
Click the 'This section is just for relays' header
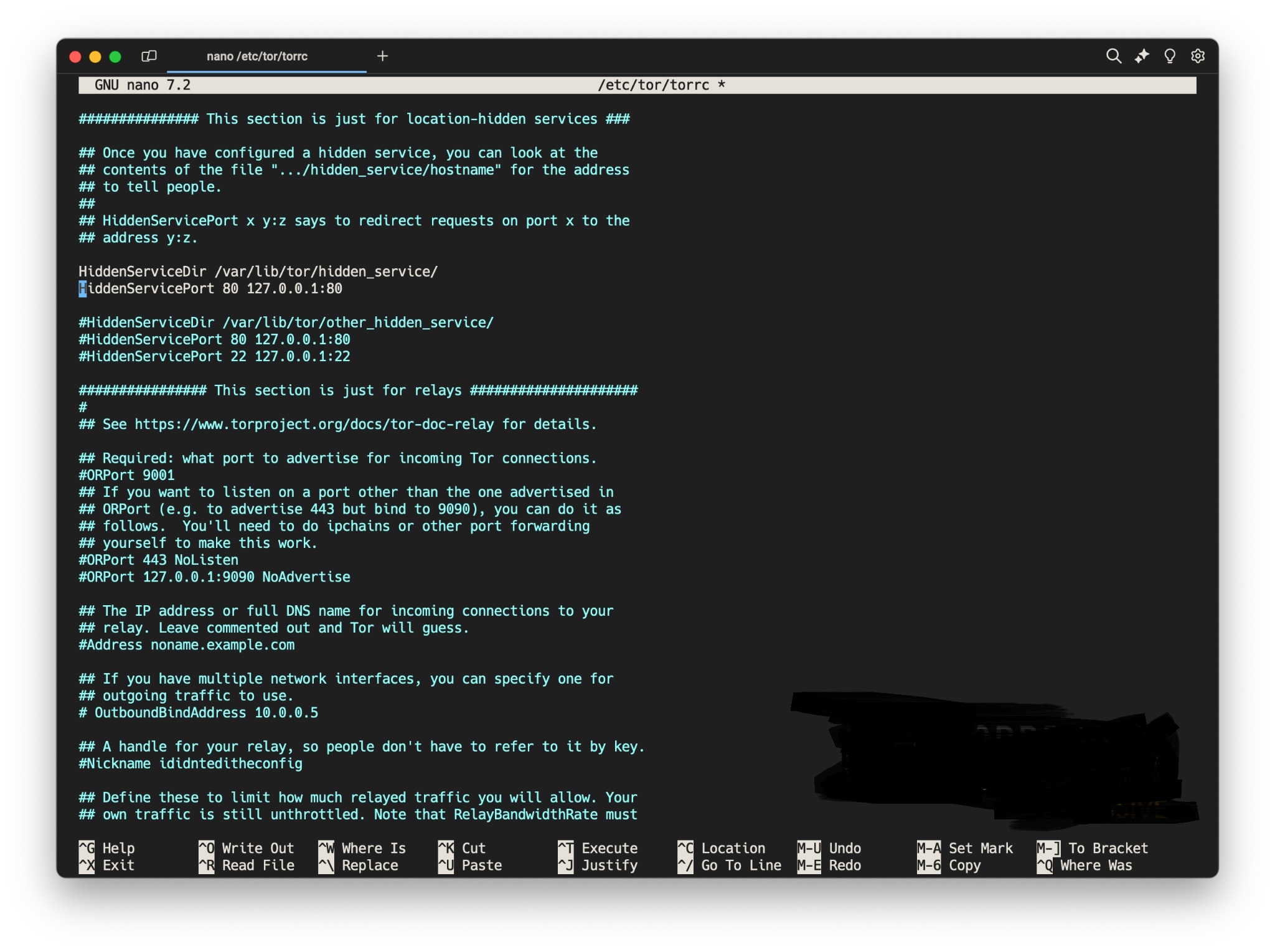359,390
